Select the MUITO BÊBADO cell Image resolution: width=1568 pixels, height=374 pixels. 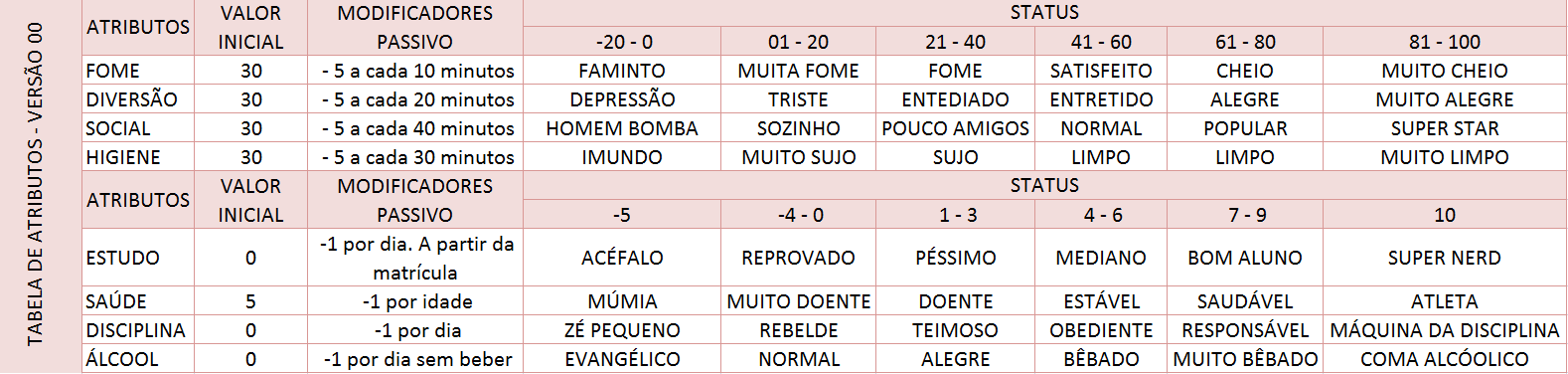(1245, 359)
